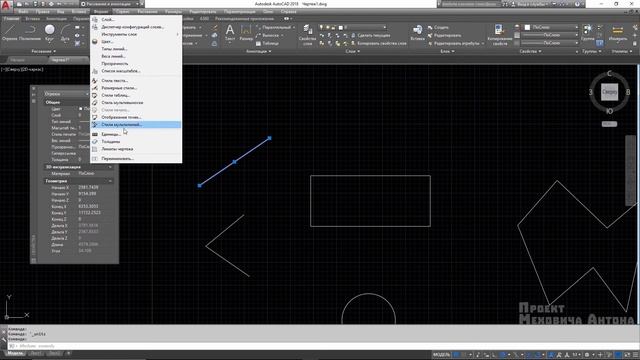Click the Выноска leader tool
The image size is (640, 360).
270,36
